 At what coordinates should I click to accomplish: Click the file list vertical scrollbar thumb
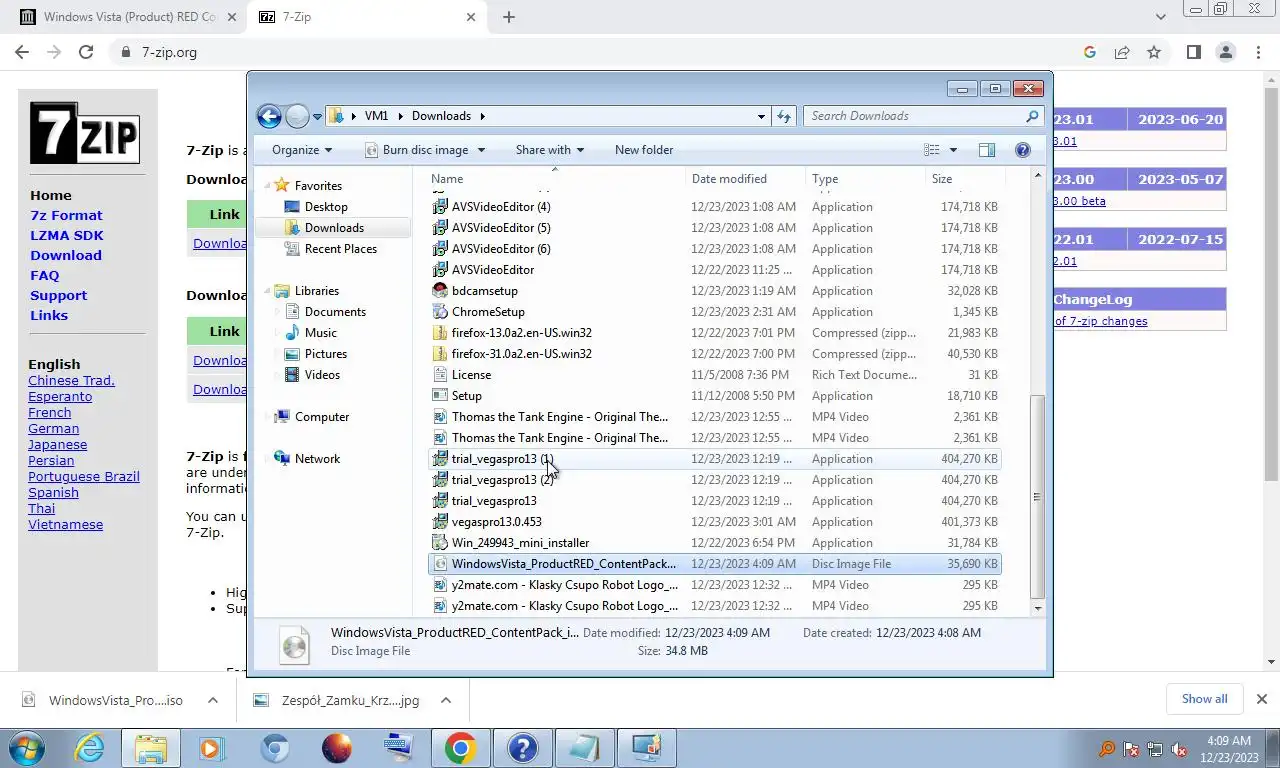pos(1037,495)
